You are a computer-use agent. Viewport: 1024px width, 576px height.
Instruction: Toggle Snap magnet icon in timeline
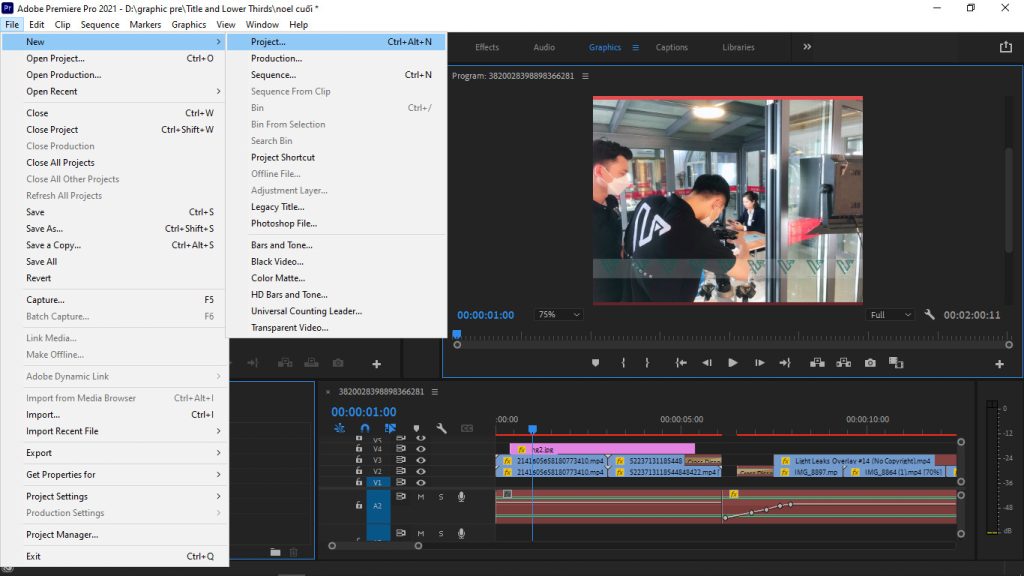coord(365,429)
